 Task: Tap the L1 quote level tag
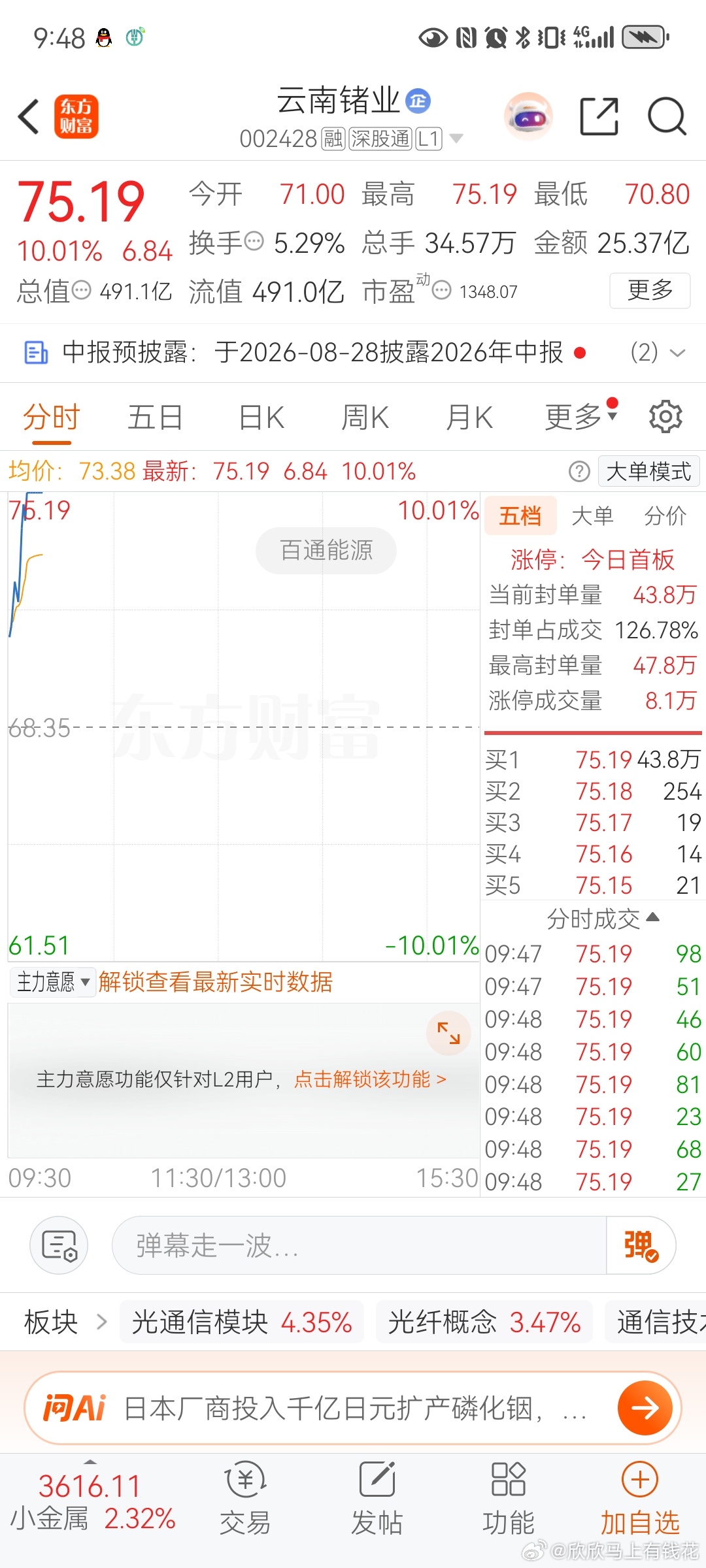tap(429, 139)
